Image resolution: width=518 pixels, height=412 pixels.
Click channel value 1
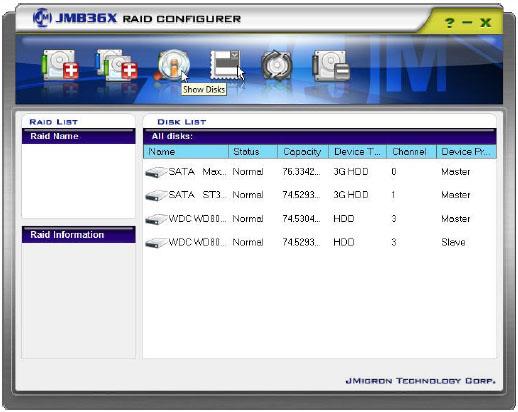(x=393, y=195)
